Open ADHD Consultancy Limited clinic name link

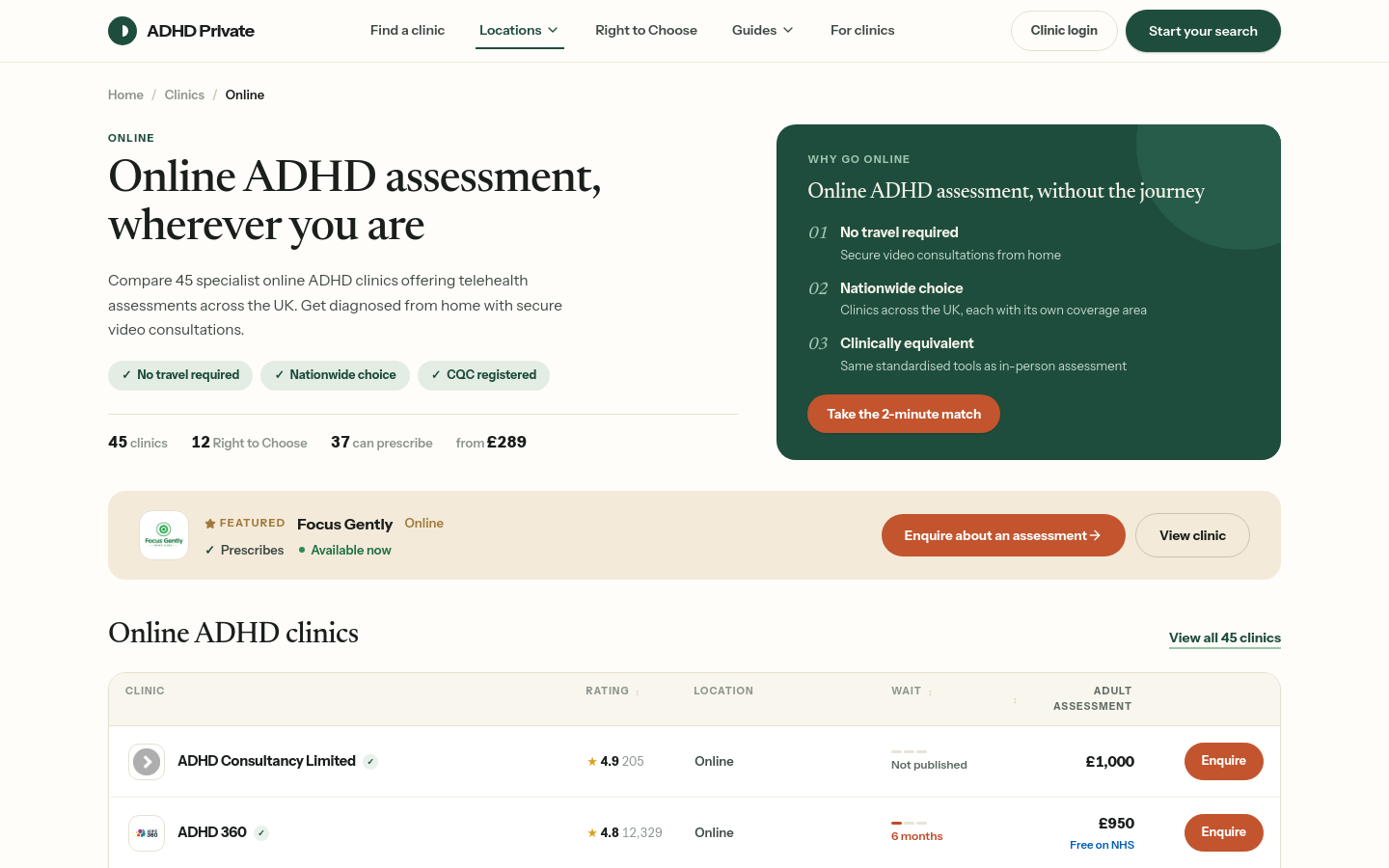click(x=266, y=761)
